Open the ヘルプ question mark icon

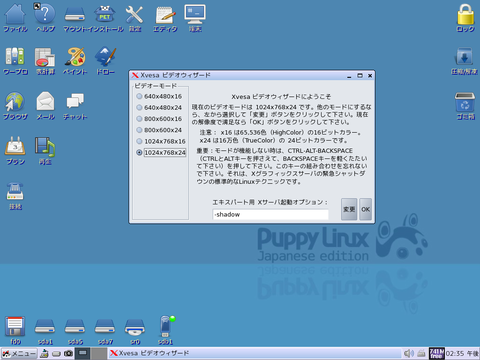(x=45, y=14)
